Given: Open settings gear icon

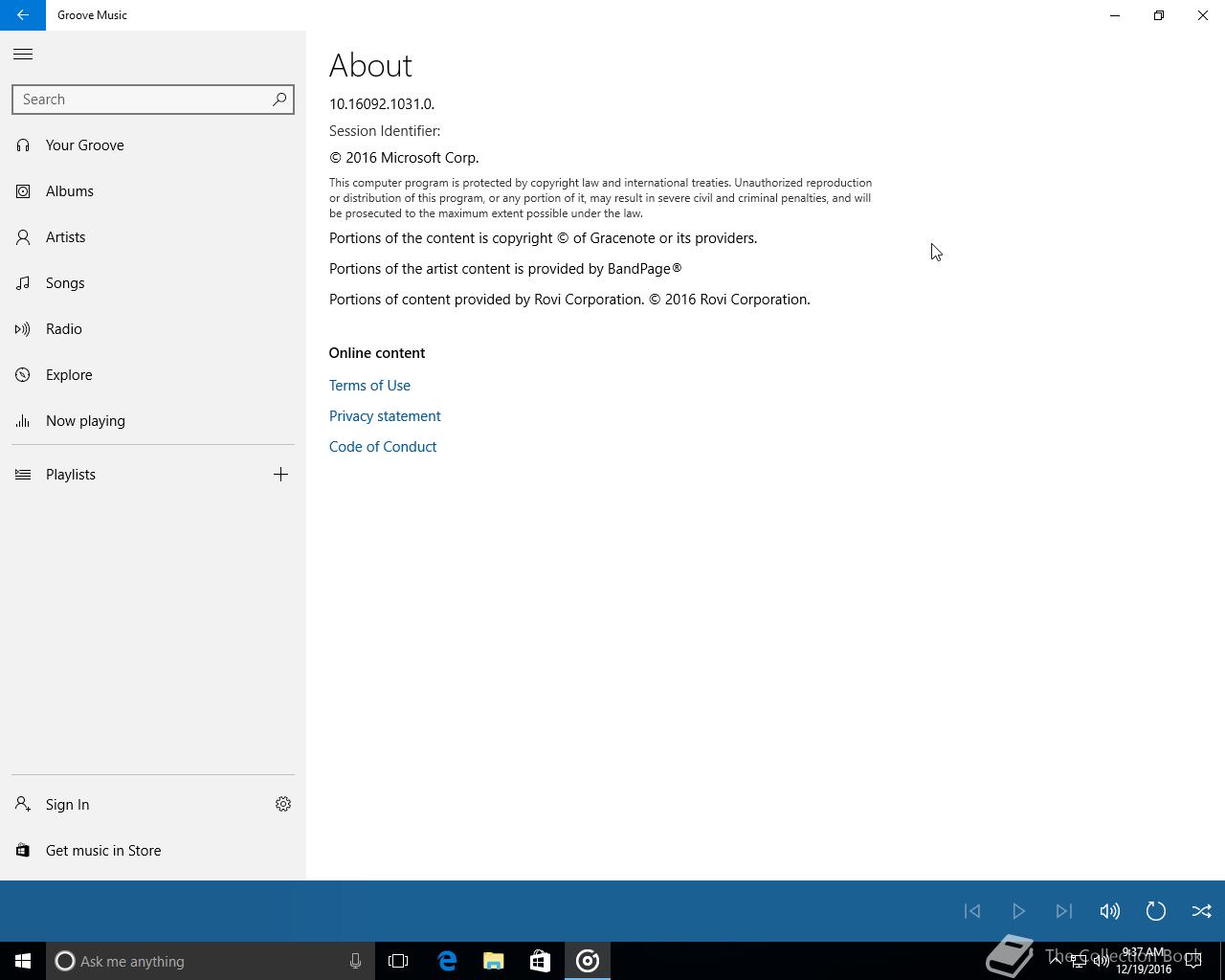Looking at the screenshot, I should pos(283,805).
